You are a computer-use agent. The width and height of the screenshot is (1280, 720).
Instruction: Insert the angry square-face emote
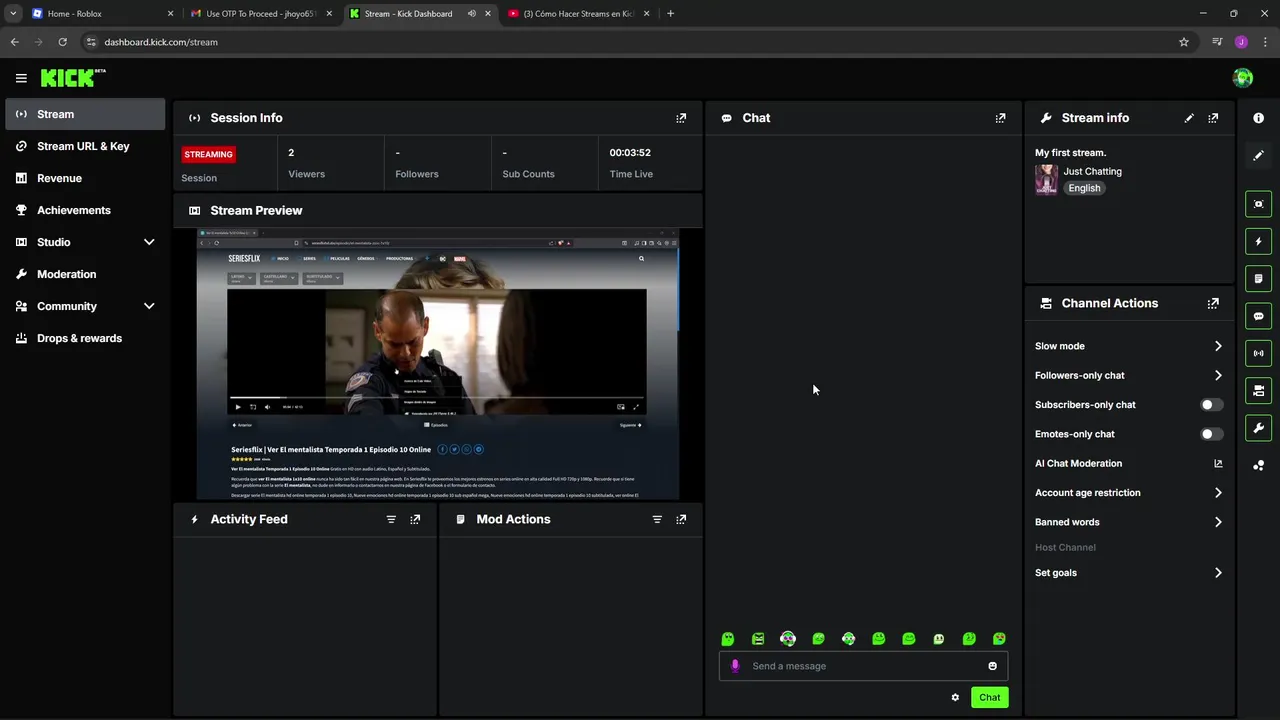pyautogui.click(x=758, y=639)
